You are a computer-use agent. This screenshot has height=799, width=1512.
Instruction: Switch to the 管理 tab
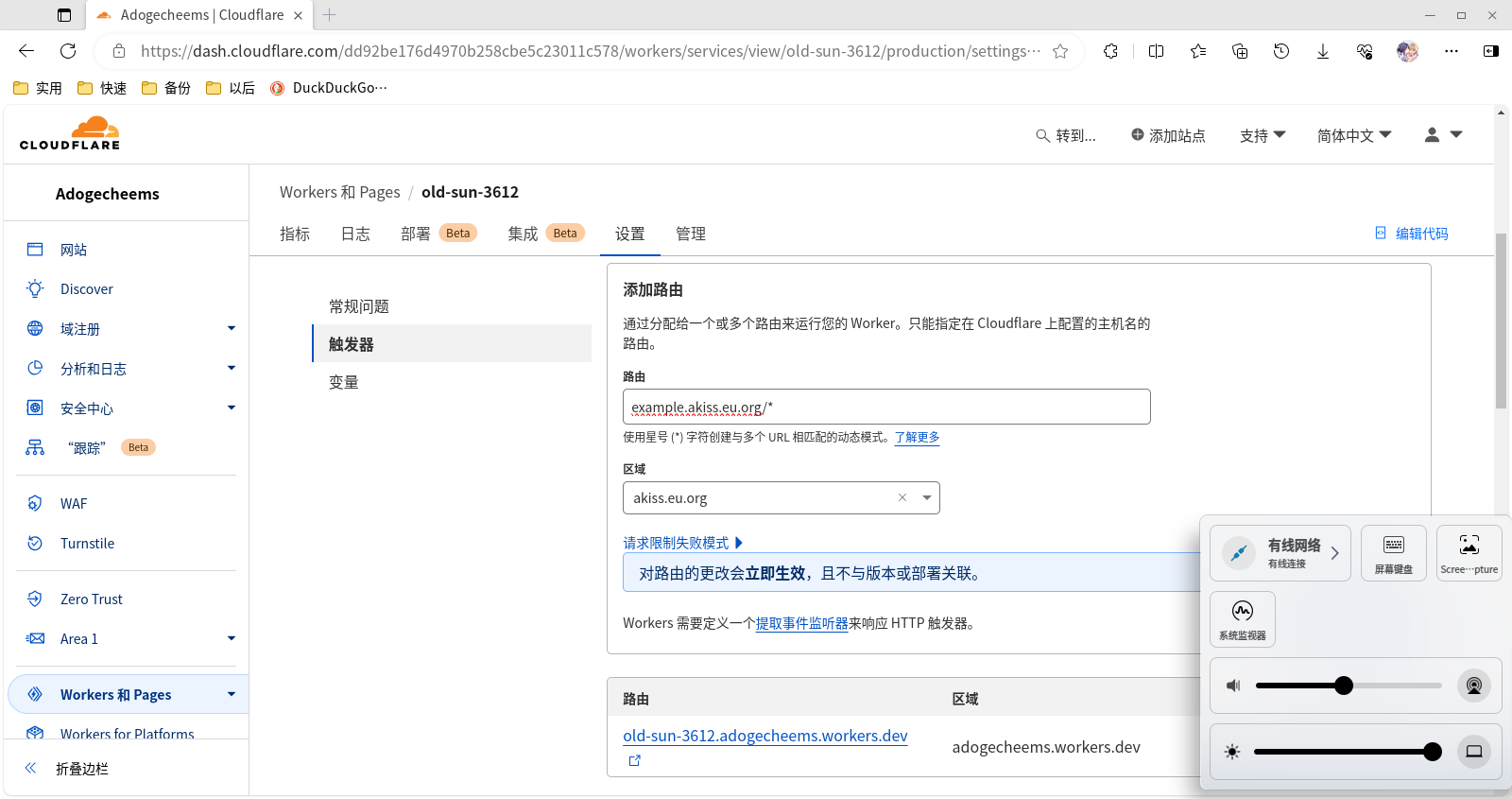(691, 234)
